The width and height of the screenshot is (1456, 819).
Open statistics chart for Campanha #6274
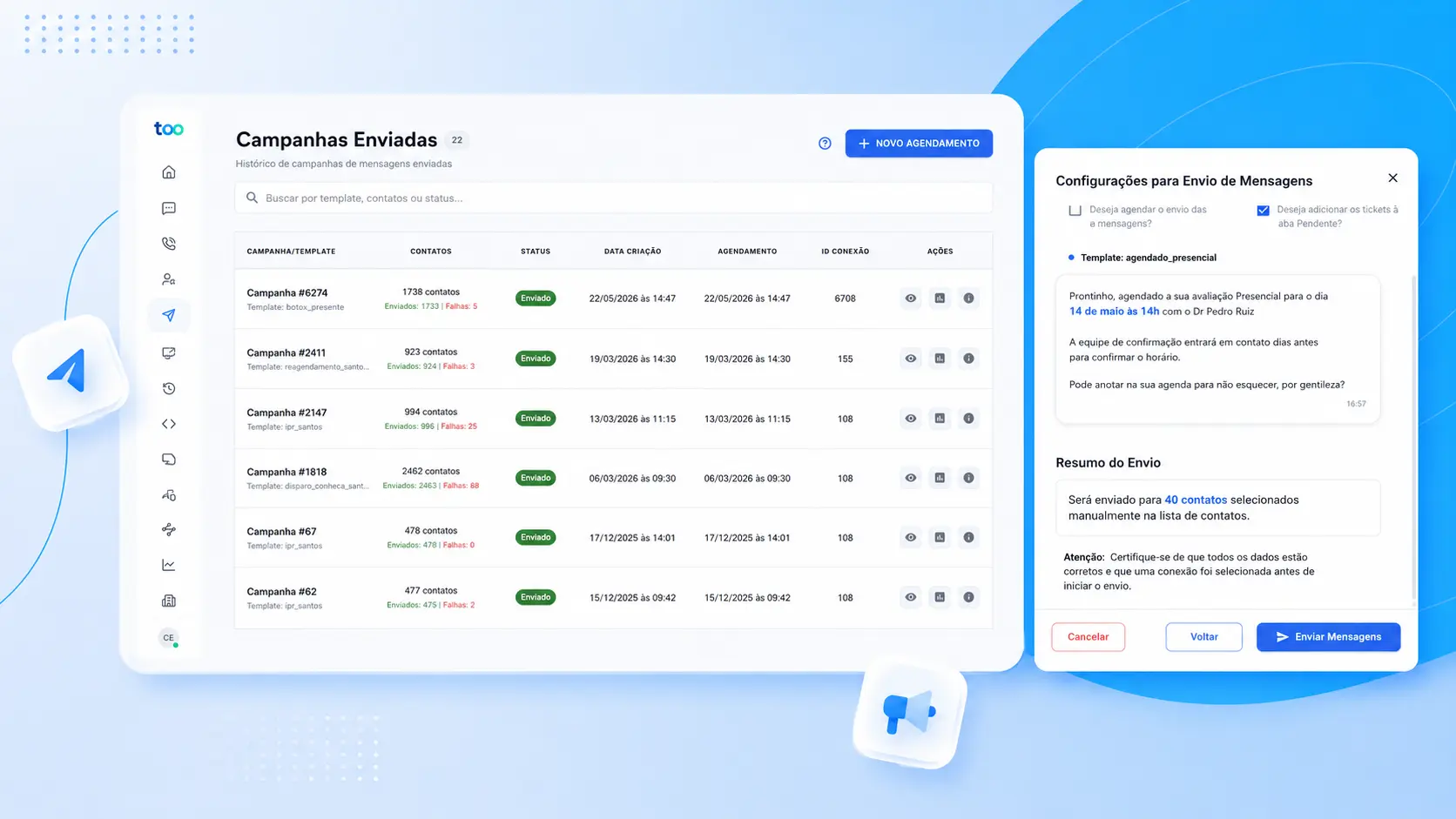[x=940, y=299]
